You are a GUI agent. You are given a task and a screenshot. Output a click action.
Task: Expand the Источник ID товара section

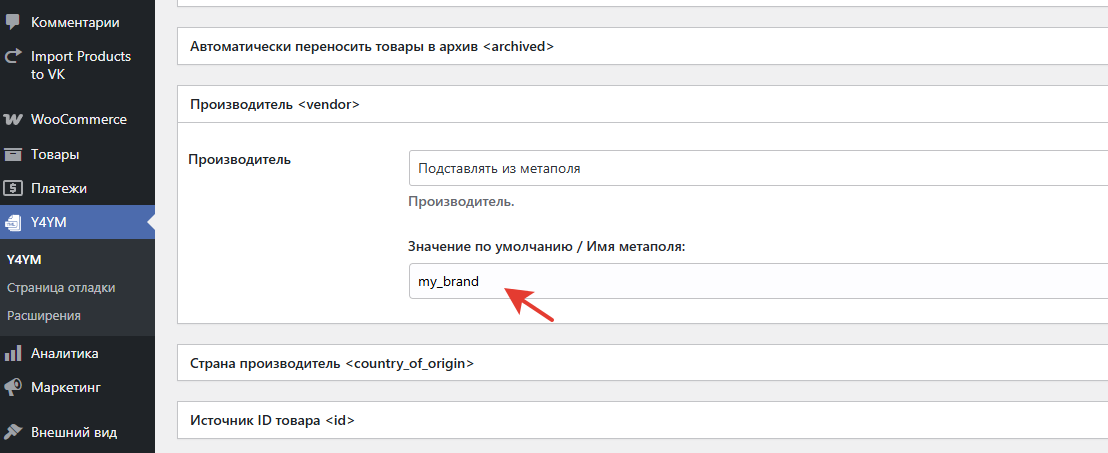pyautogui.click(x=273, y=421)
